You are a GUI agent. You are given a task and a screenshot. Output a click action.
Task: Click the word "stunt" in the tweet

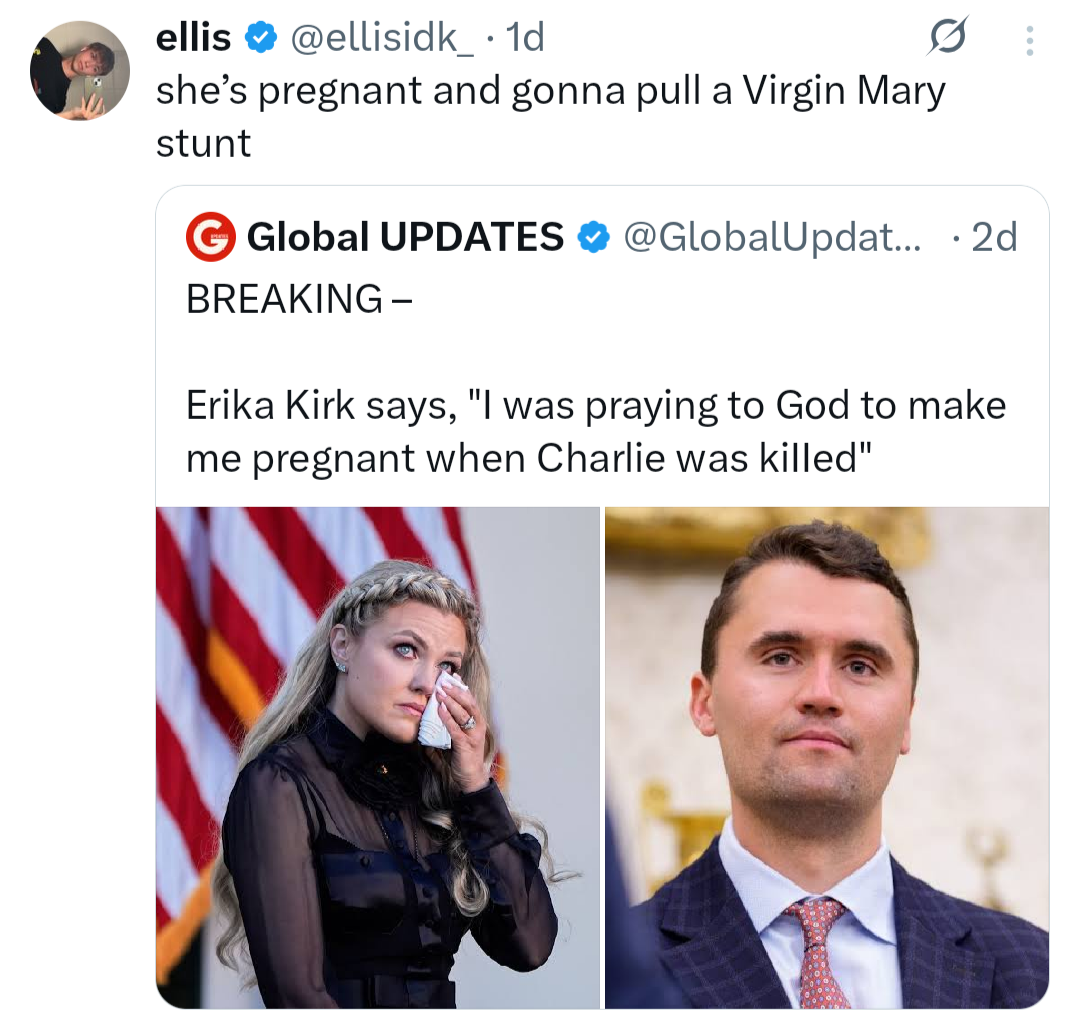coord(203,144)
